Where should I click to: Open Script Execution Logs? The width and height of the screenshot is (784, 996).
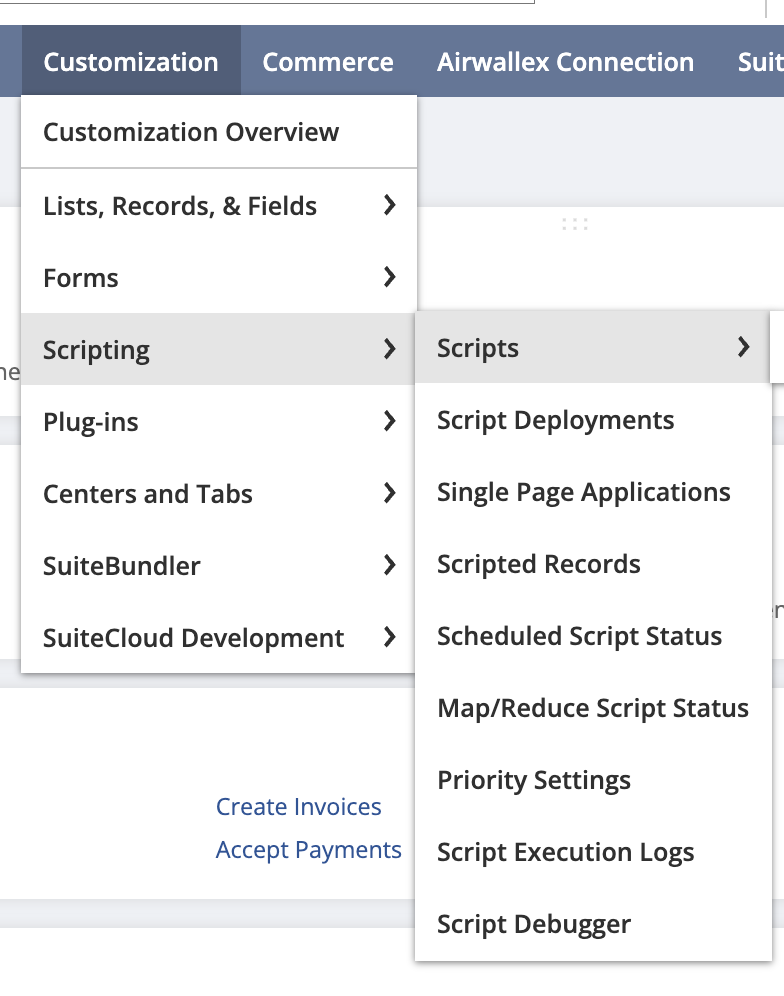coord(565,852)
